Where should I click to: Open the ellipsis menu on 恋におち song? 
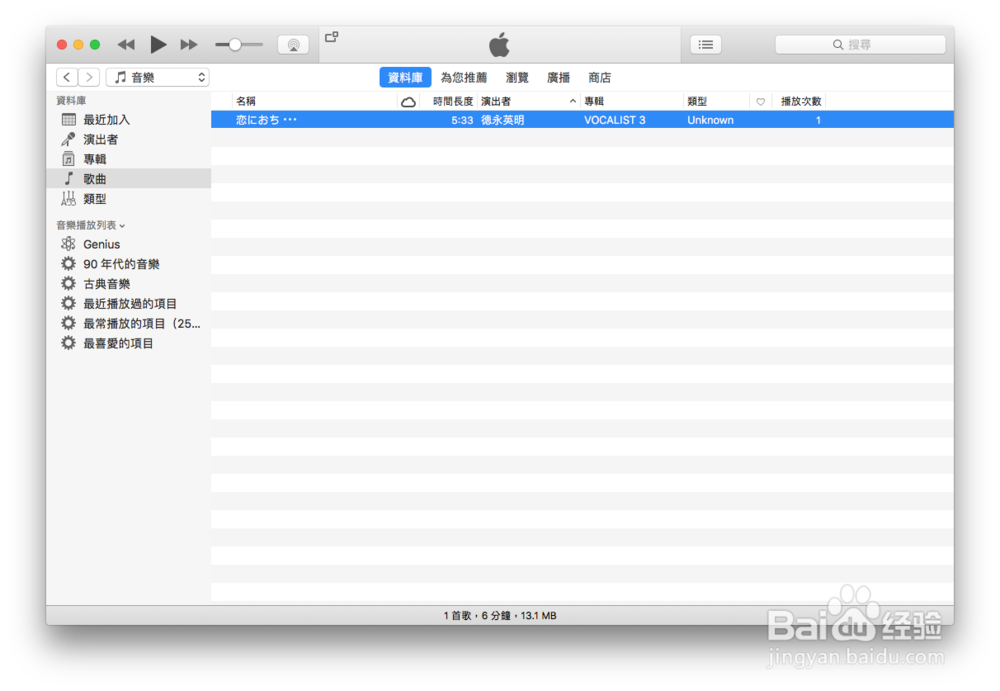(x=290, y=119)
